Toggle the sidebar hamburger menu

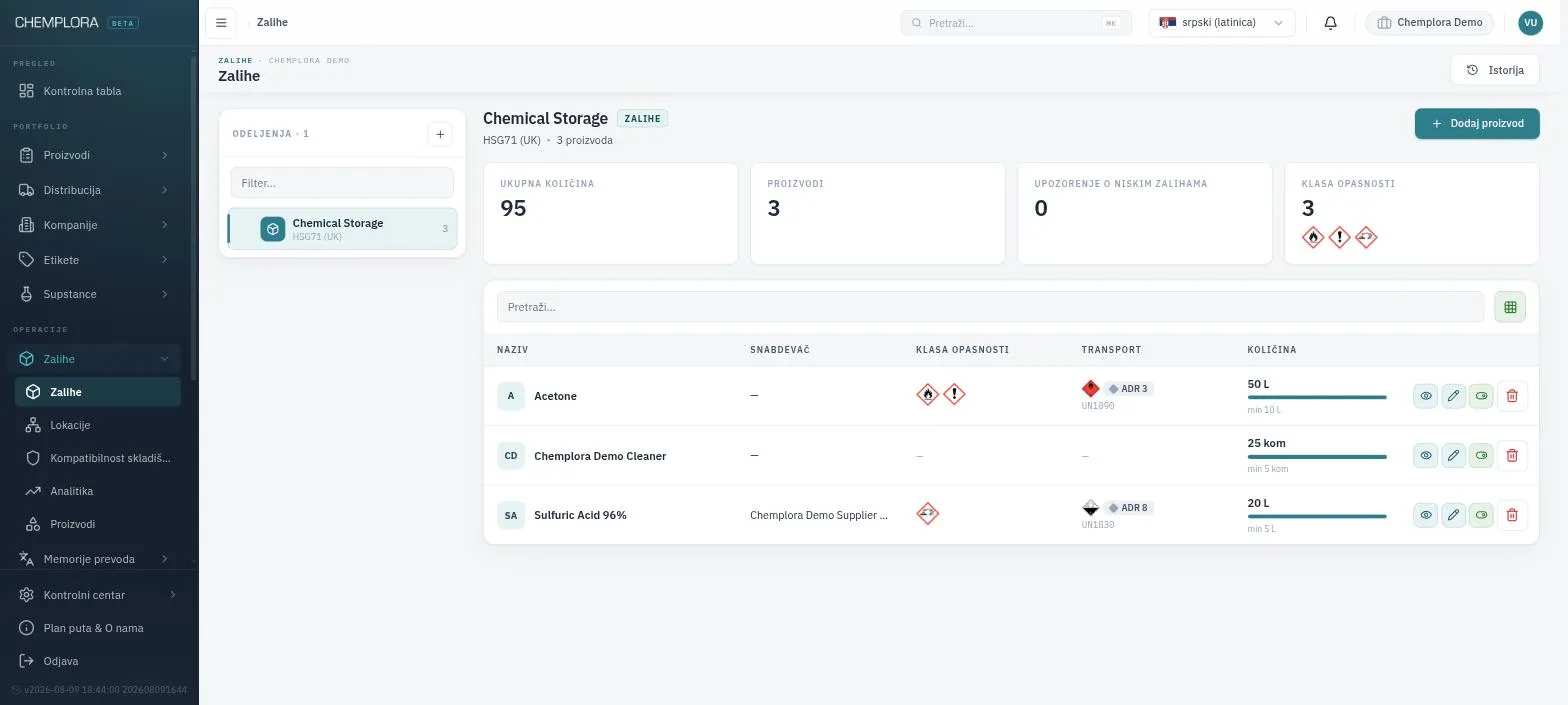coord(221,23)
